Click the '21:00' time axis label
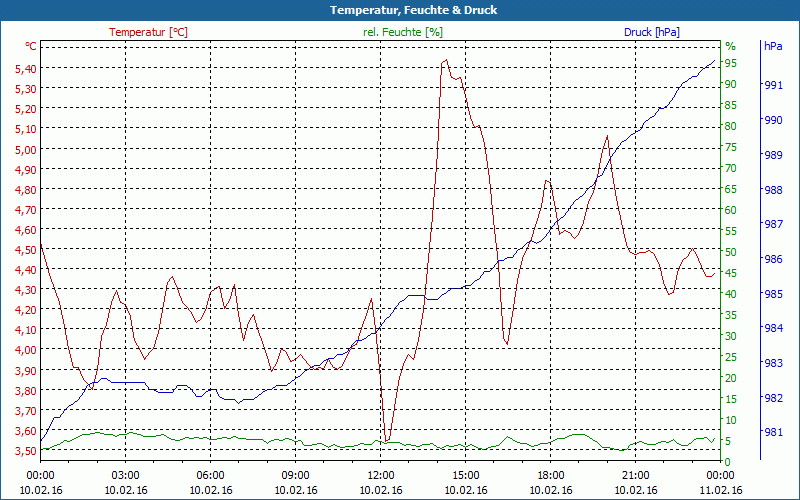This screenshot has width=800, height=500. point(636,476)
